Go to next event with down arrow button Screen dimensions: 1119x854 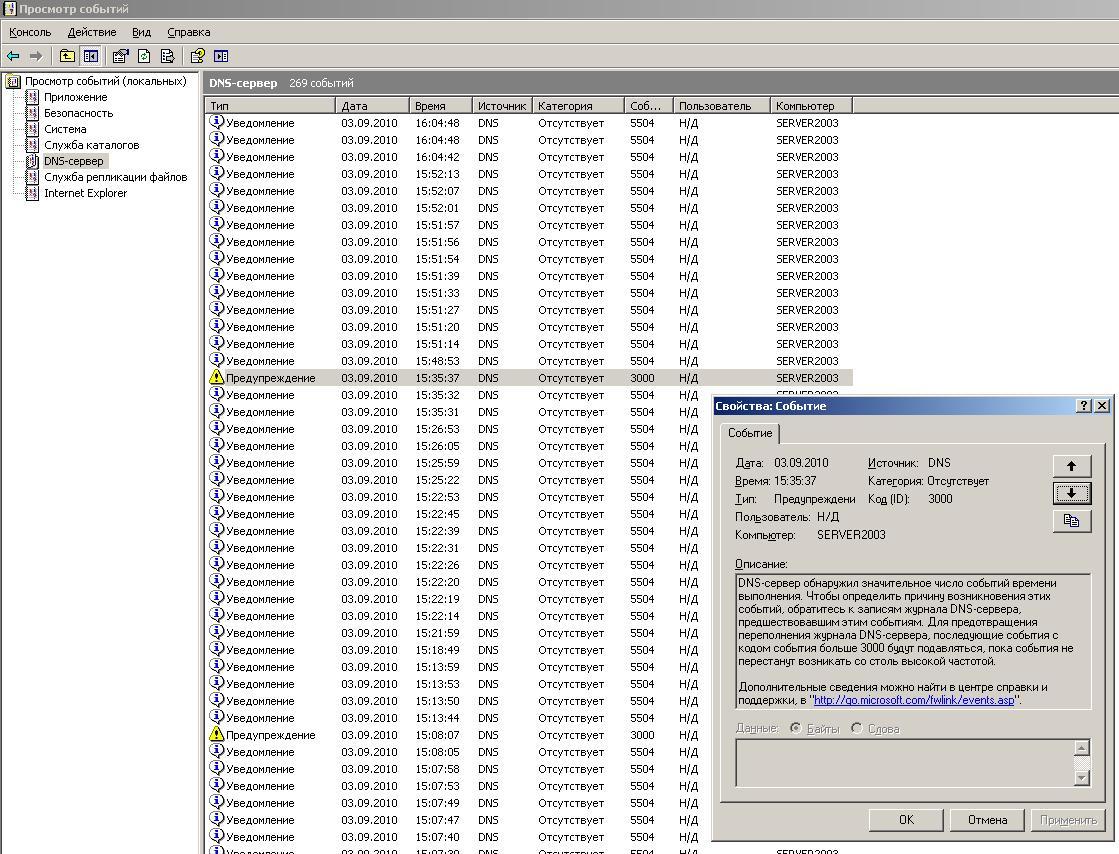1071,493
